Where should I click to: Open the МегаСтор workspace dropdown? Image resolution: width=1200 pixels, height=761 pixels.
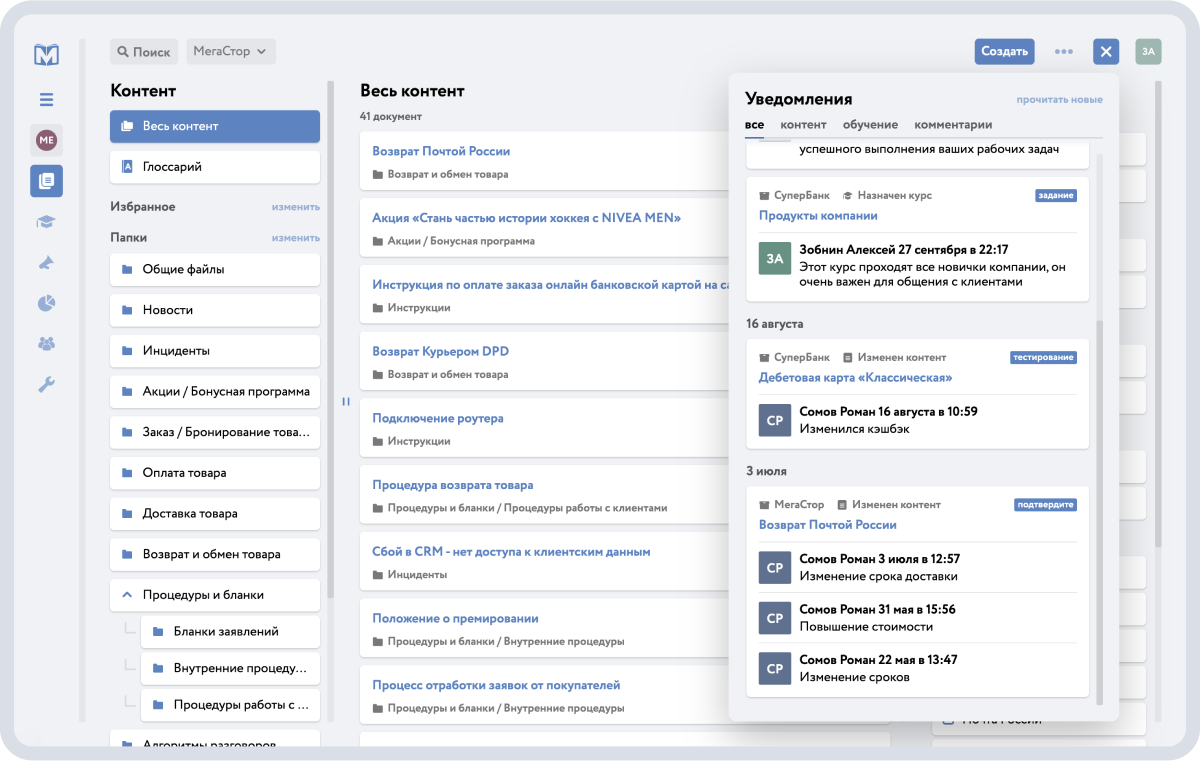(x=231, y=51)
